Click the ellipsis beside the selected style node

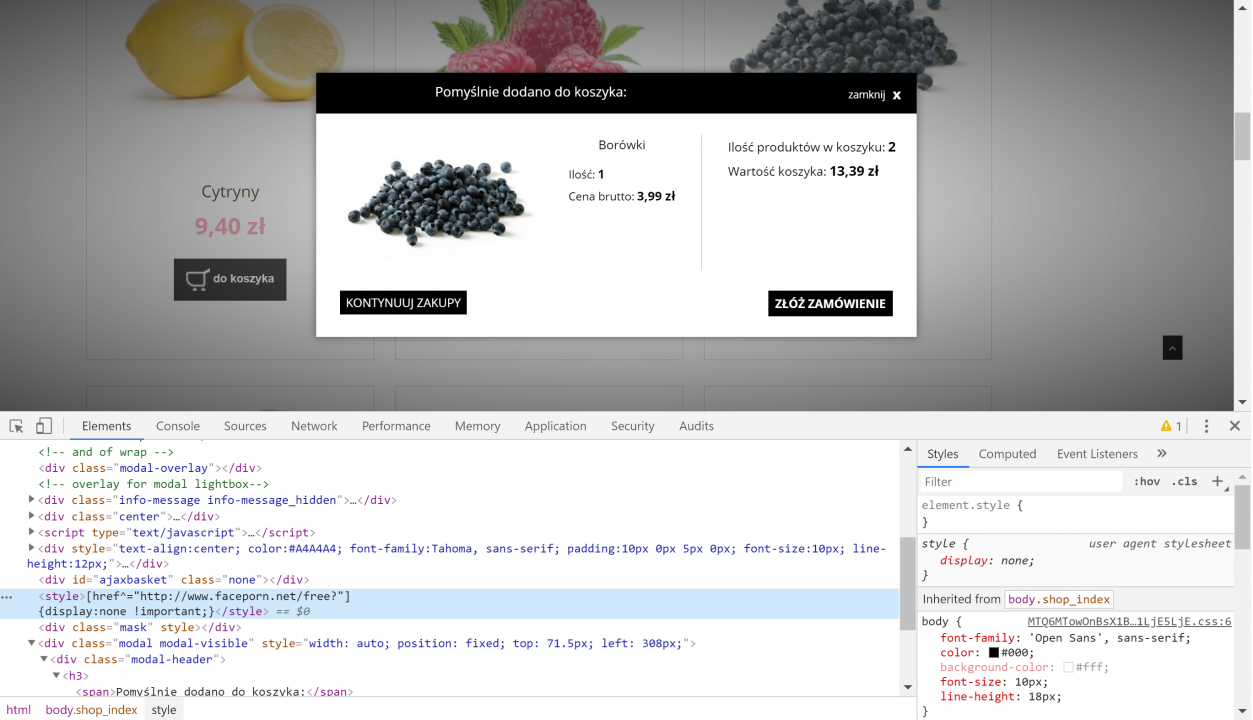[x=8, y=596]
